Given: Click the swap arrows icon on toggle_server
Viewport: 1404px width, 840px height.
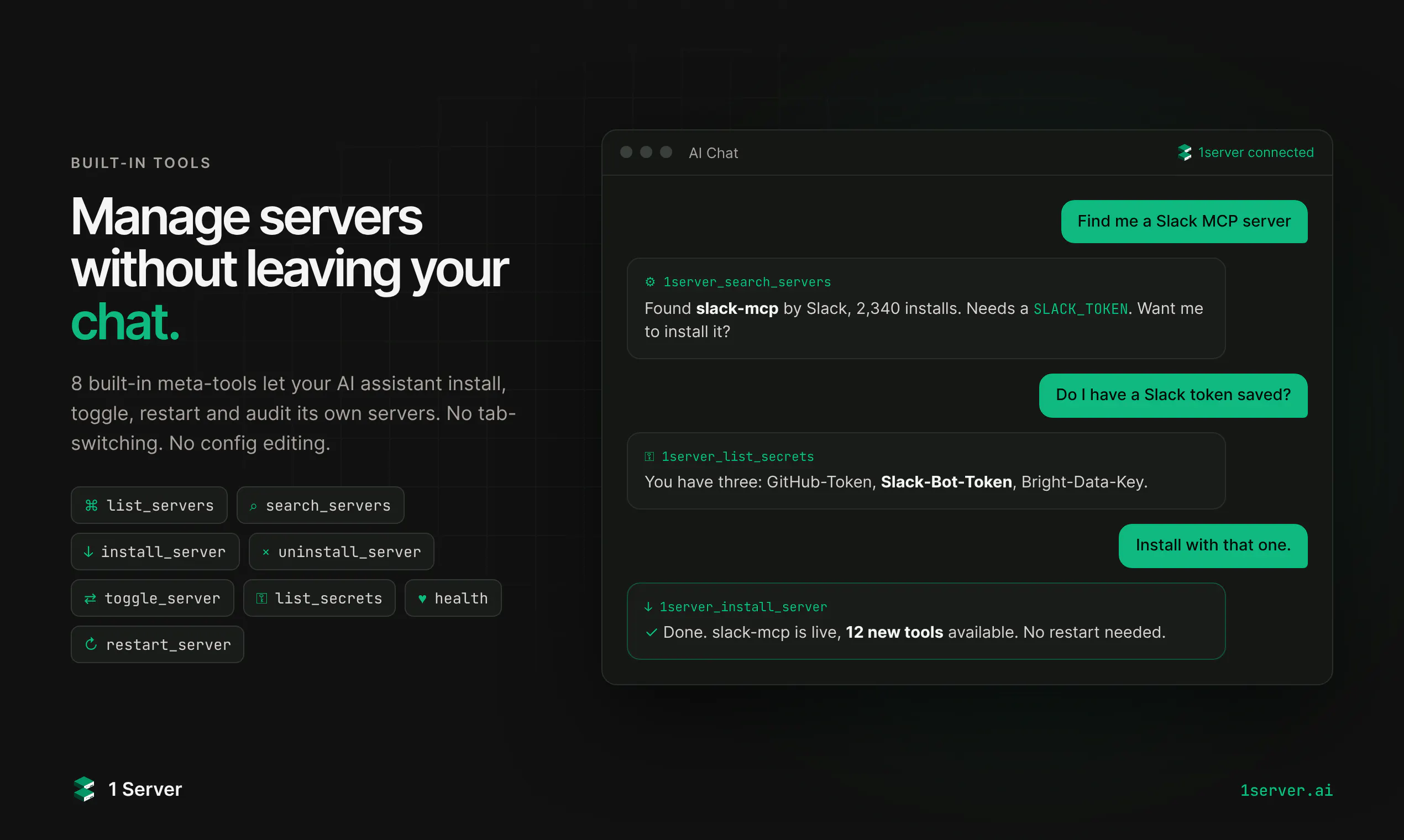Looking at the screenshot, I should [x=90, y=599].
